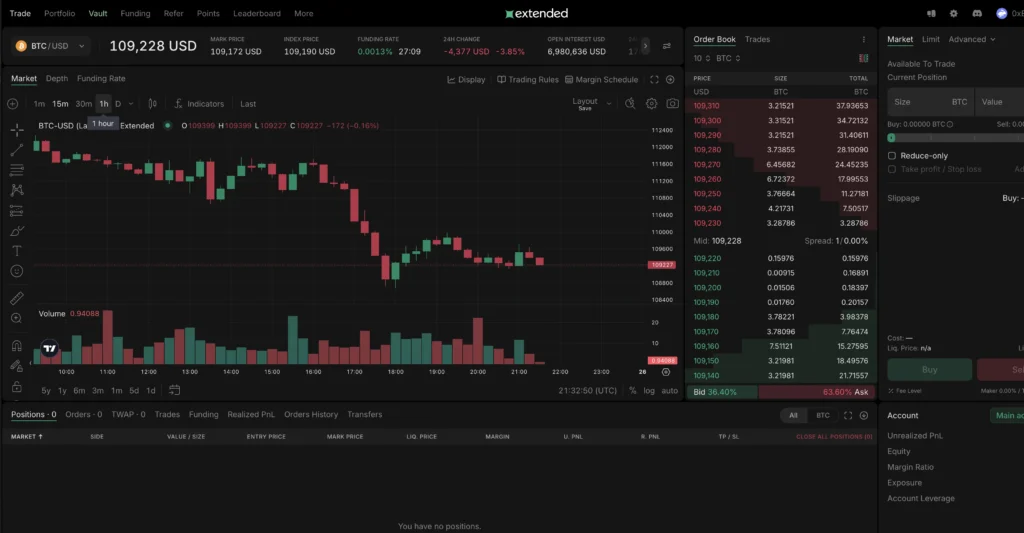Toggle the BTC-USD series visibility dot

click(168, 125)
